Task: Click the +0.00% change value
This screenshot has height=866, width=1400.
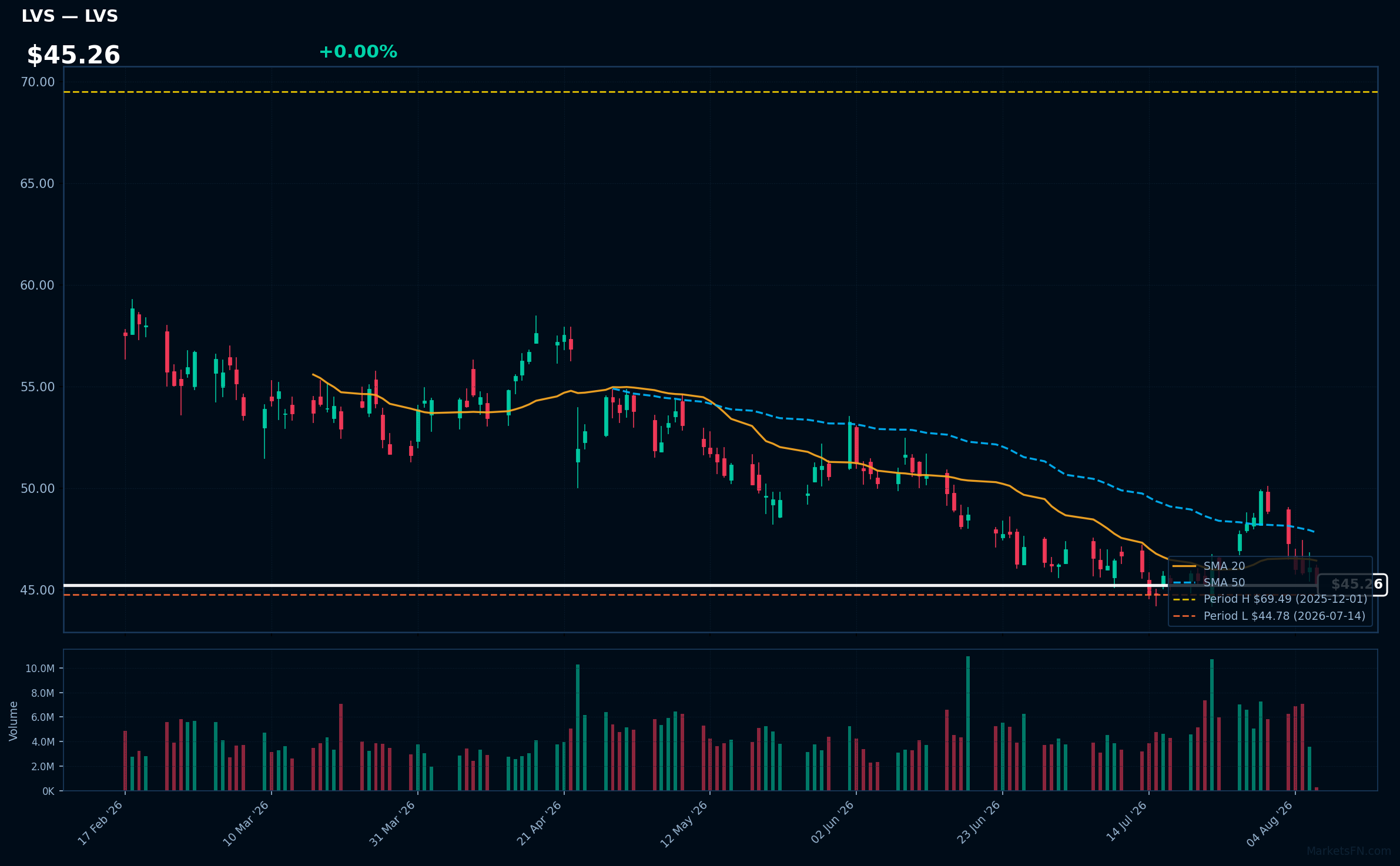Action: (358, 52)
